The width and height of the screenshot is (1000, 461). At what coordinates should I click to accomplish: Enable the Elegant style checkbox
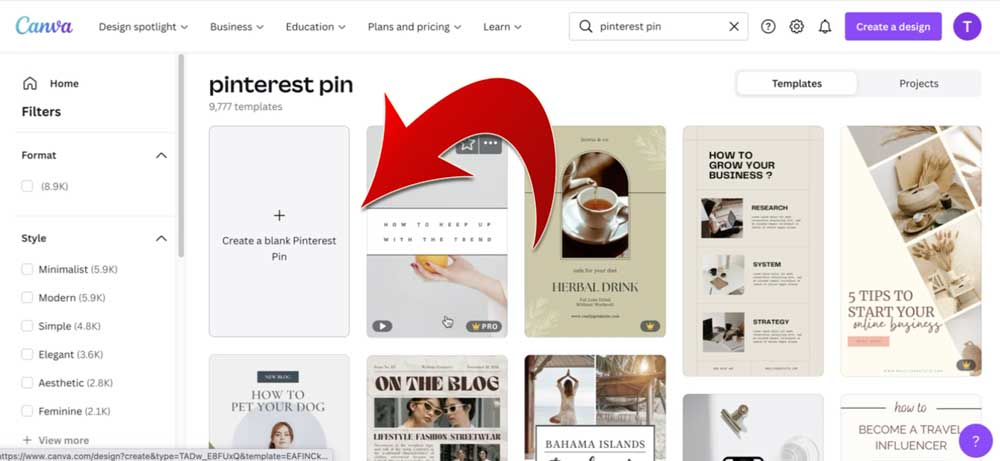27,355
